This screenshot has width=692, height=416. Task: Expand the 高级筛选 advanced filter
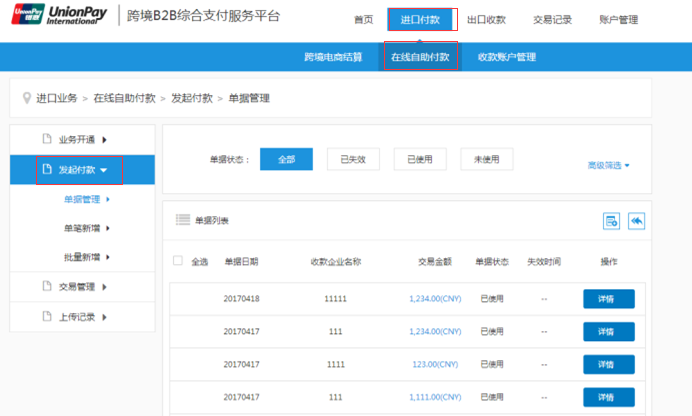[608, 165]
